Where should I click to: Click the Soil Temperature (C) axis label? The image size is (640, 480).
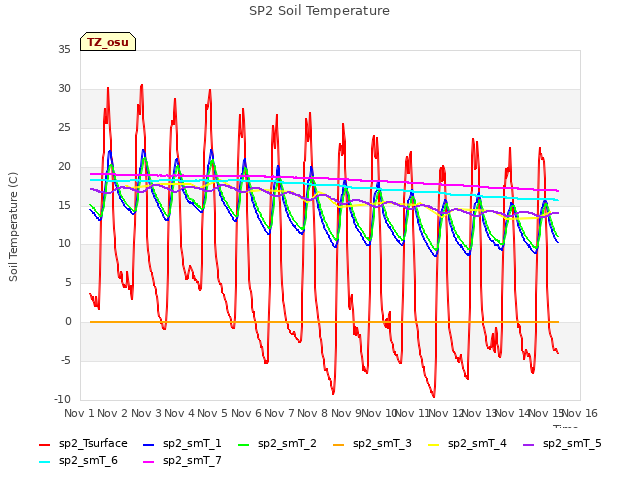(13, 227)
